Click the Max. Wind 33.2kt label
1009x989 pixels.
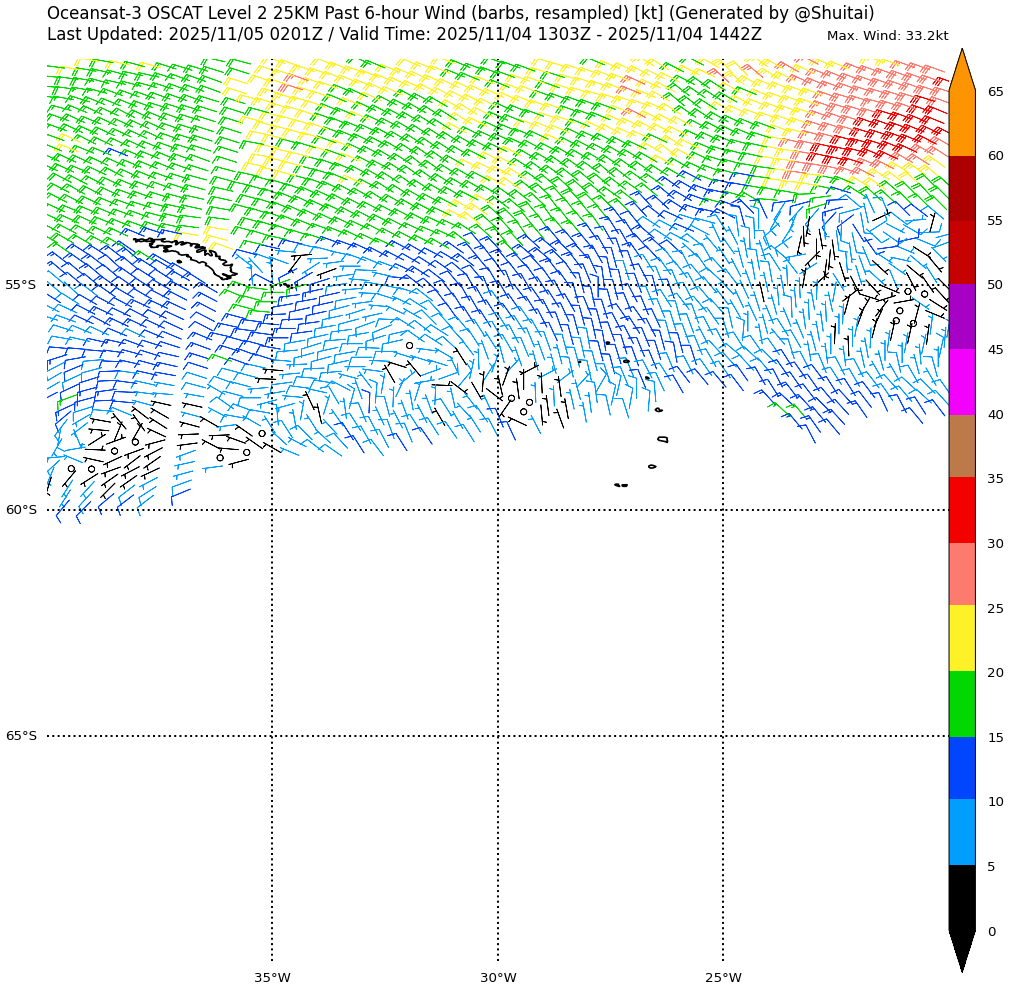[887, 36]
